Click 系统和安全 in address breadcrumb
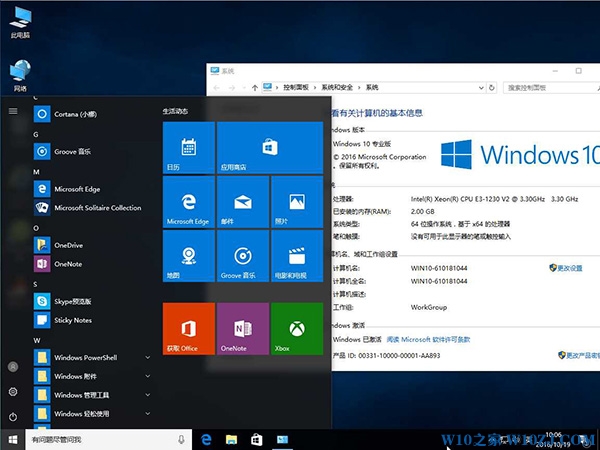 (x=337, y=87)
